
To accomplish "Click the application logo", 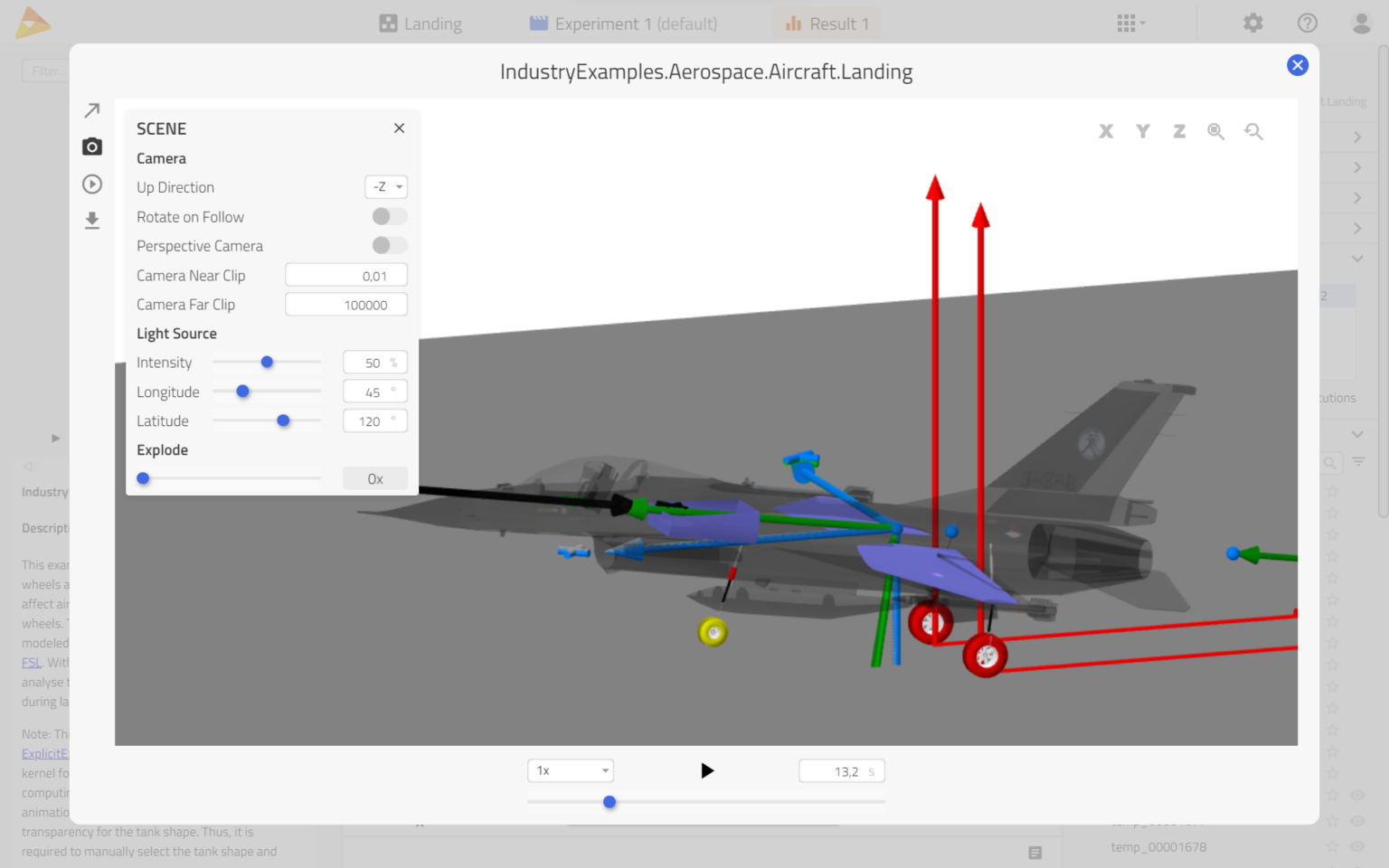I will click(x=33, y=23).
